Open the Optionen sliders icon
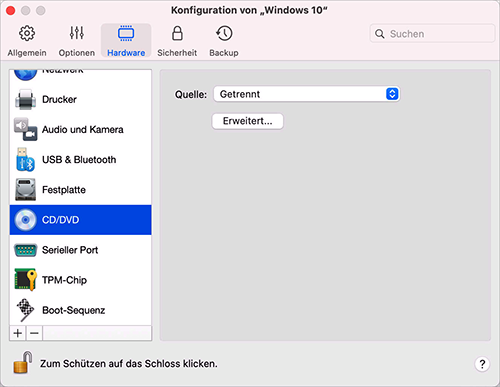 coord(77,33)
